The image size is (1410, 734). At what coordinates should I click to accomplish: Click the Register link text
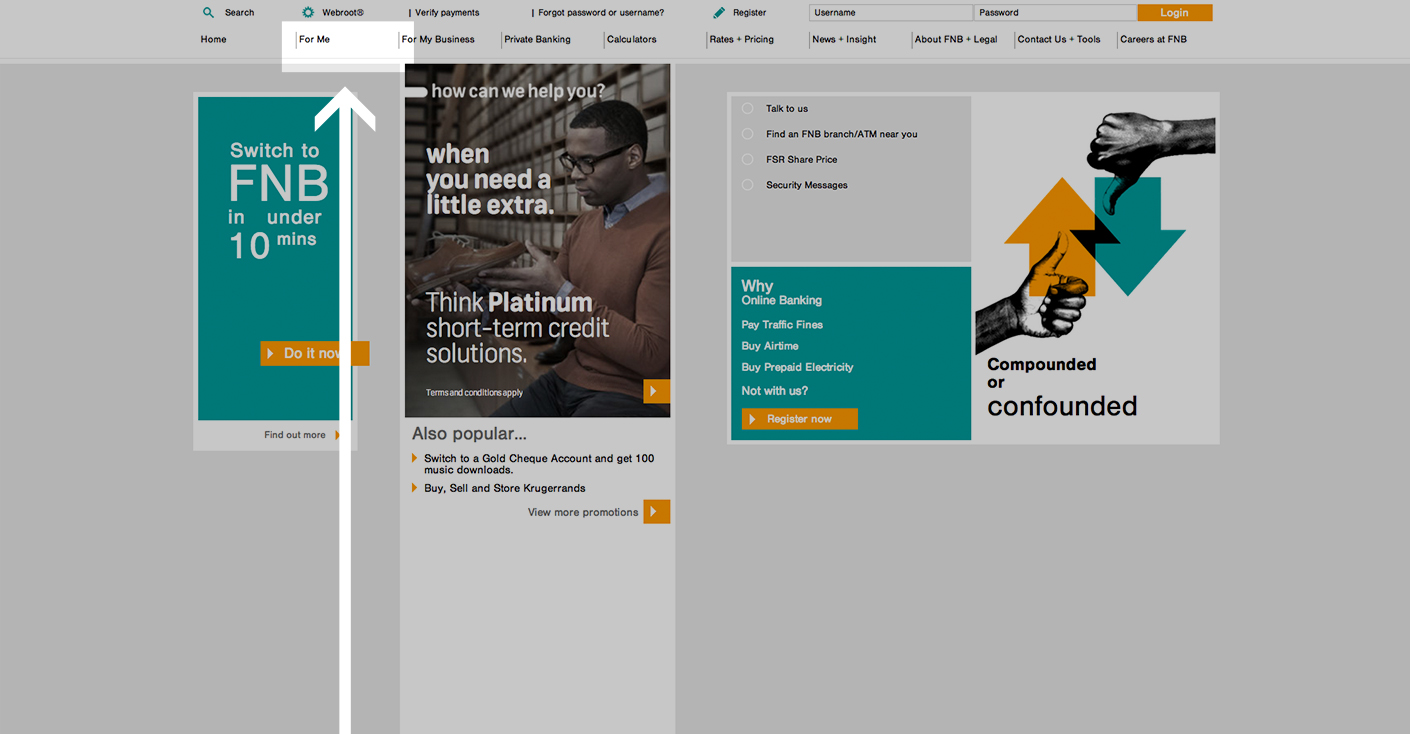click(x=750, y=13)
